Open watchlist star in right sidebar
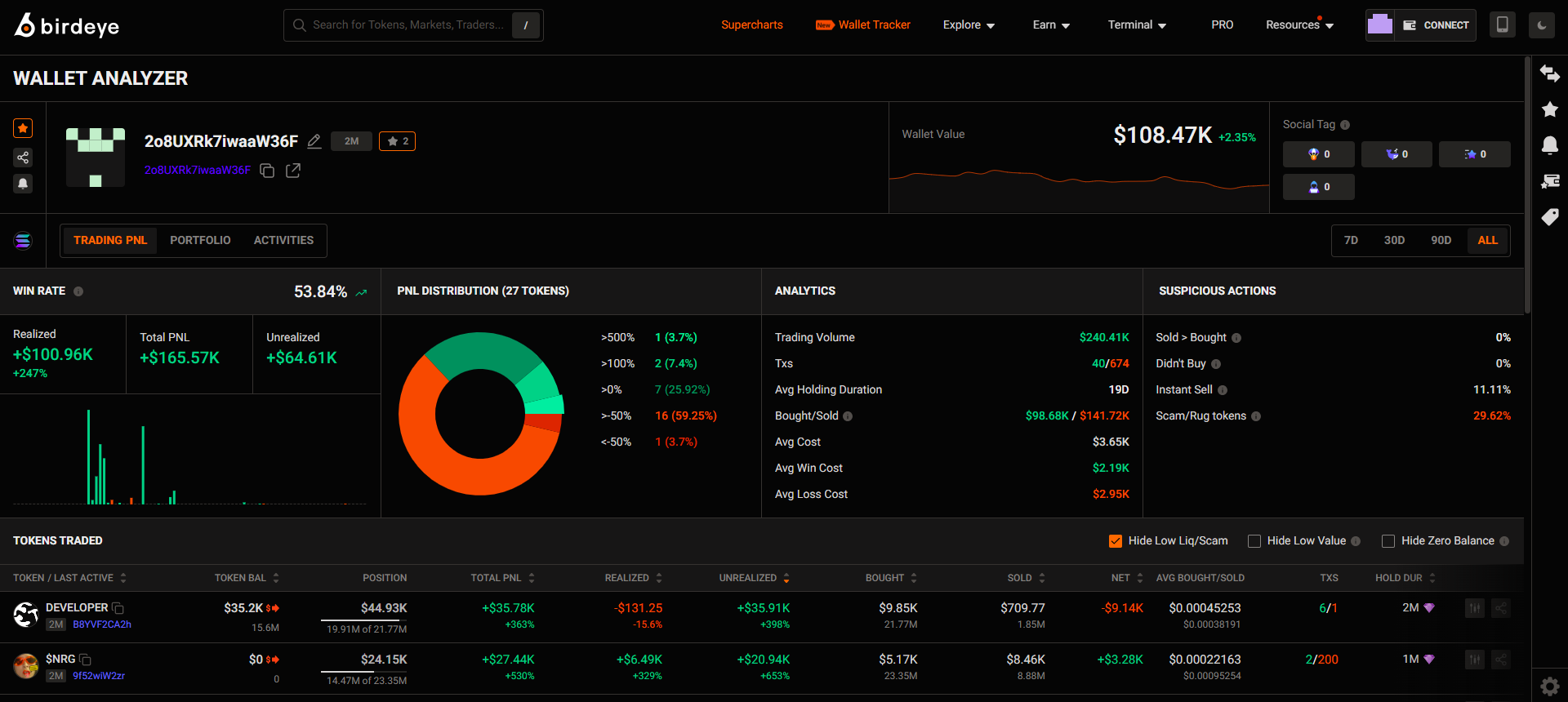 [x=1549, y=109]
